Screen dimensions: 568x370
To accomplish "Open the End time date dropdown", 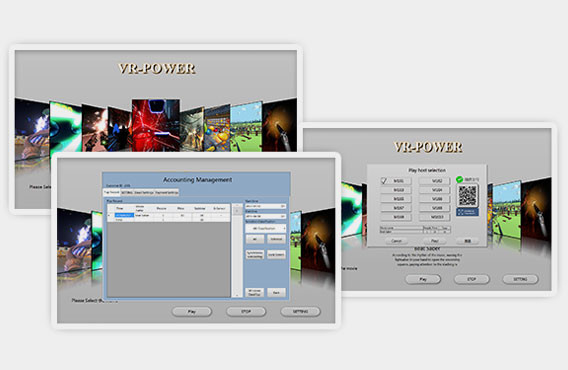I will tap(266, 216).
